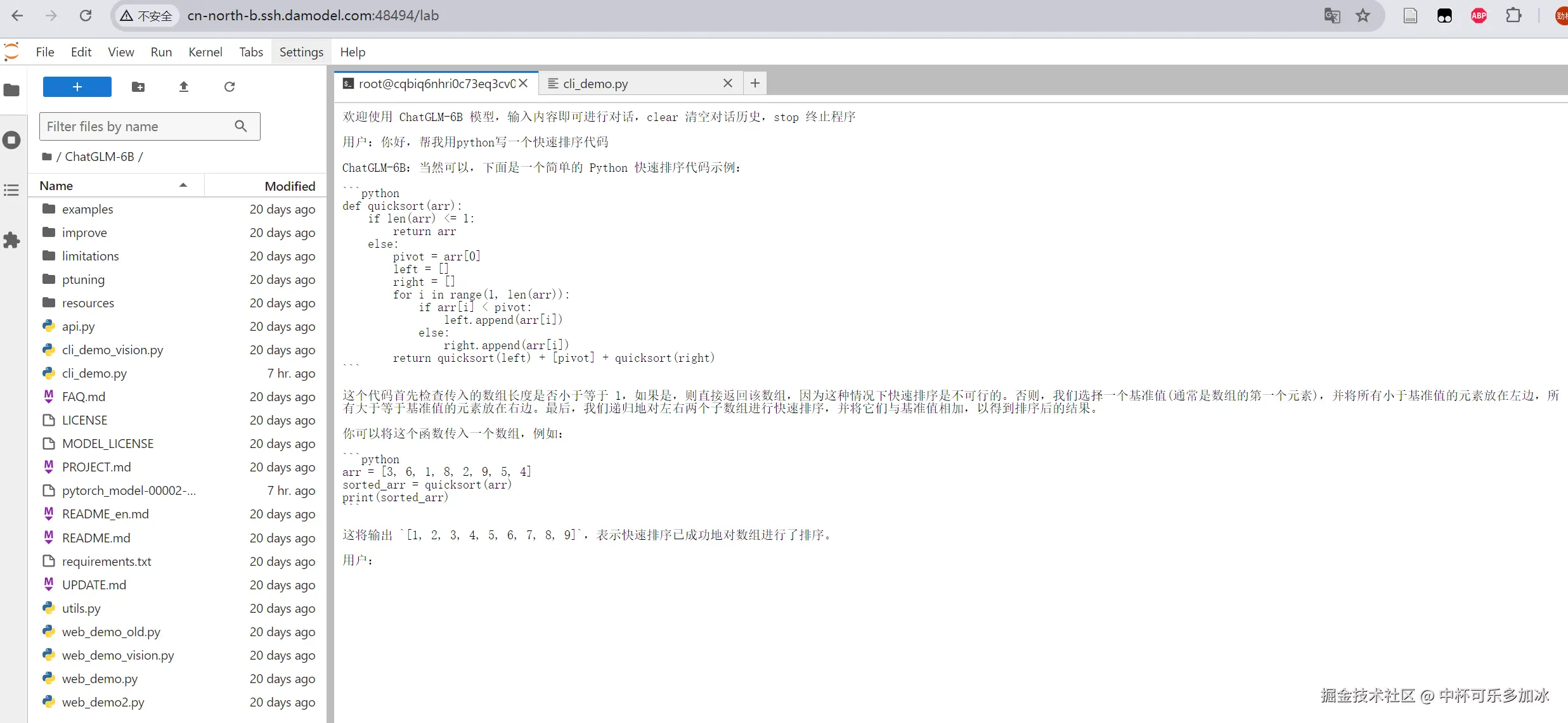Click the Upload Files arrow icon

pos(184,87)
